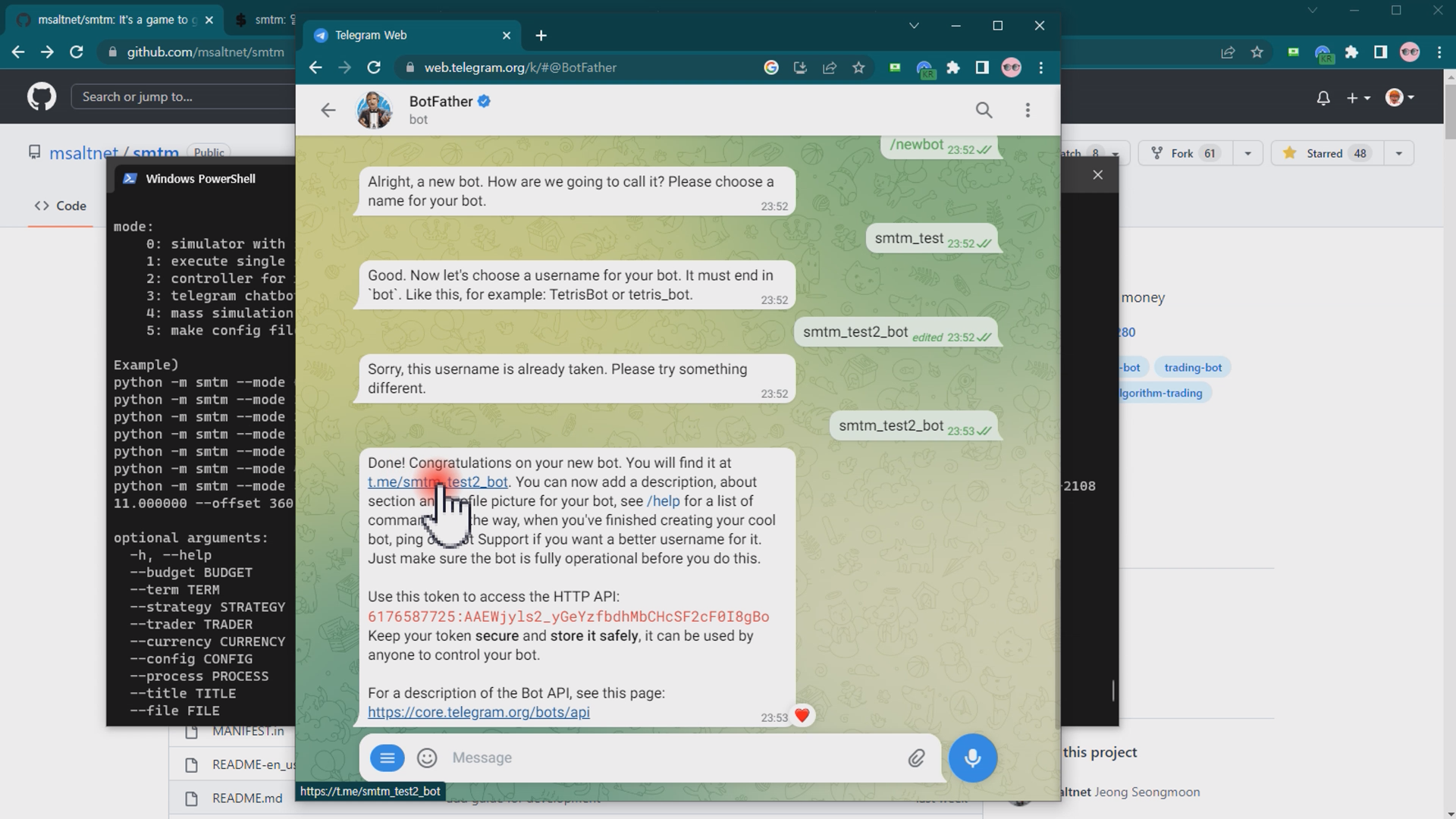Click the Telegram chat scrollbar
Image resolution: width=1456 pixels, height=819 pixels.
(x=1057, y=643)
